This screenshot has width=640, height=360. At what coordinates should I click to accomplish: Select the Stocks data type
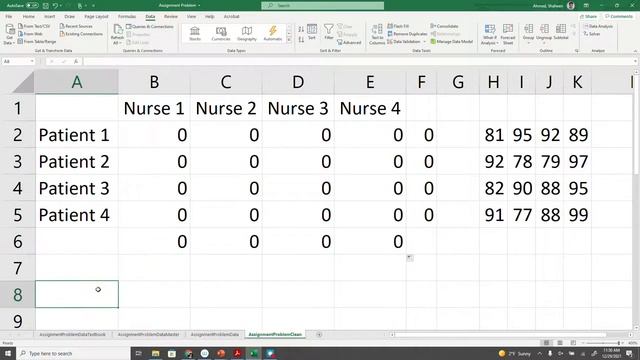(195, 33)
